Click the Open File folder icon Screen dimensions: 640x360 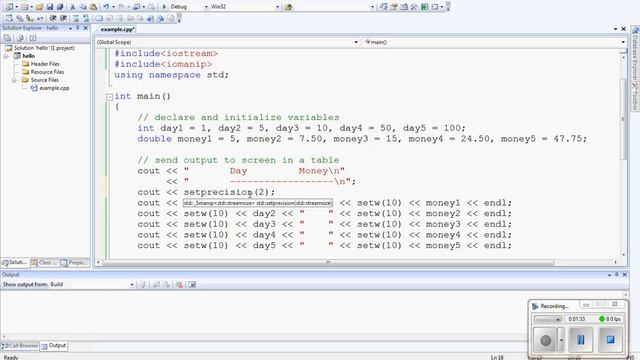(39, 7)
